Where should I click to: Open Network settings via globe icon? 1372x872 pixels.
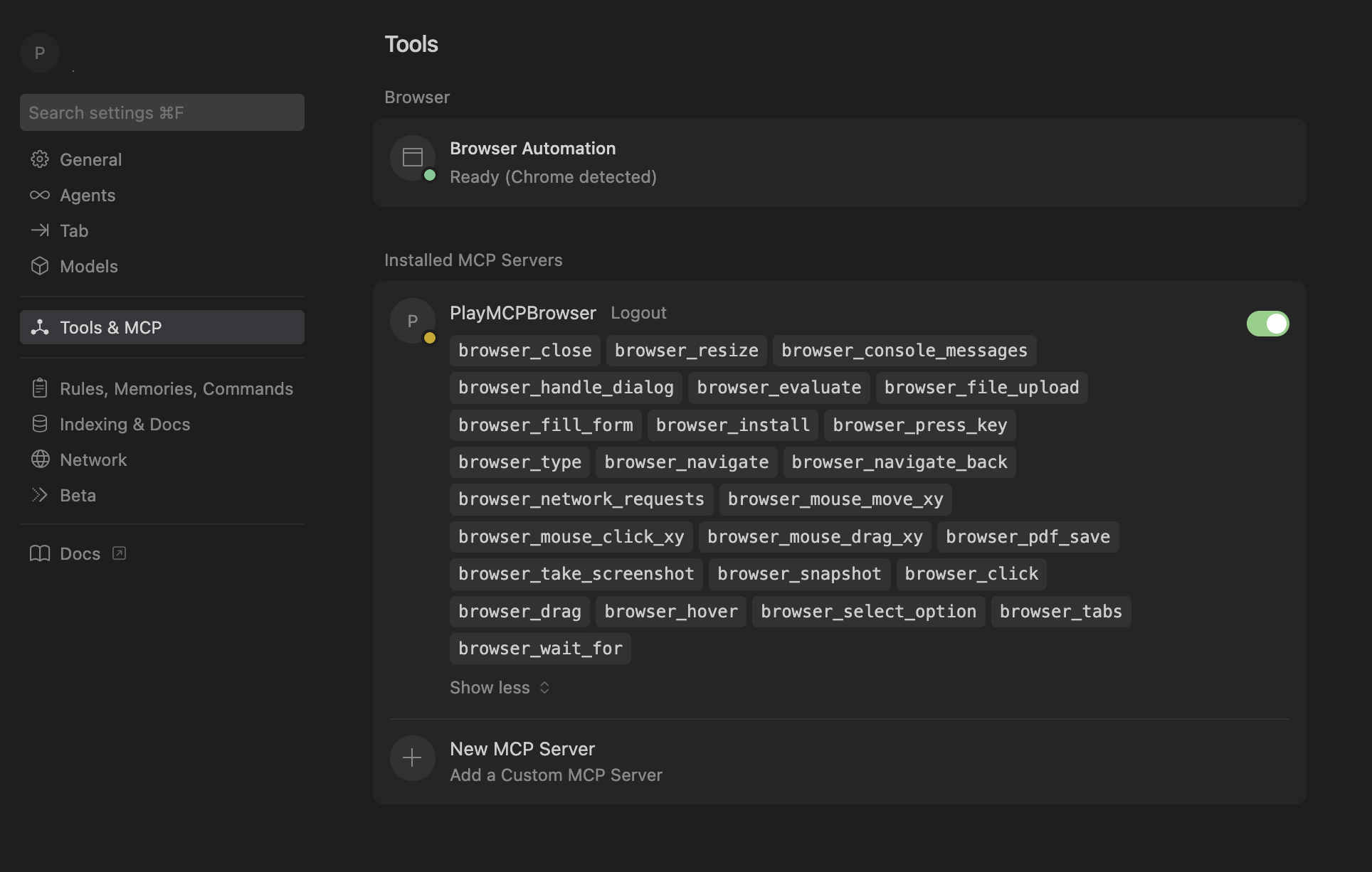click(x=41, y=459)
